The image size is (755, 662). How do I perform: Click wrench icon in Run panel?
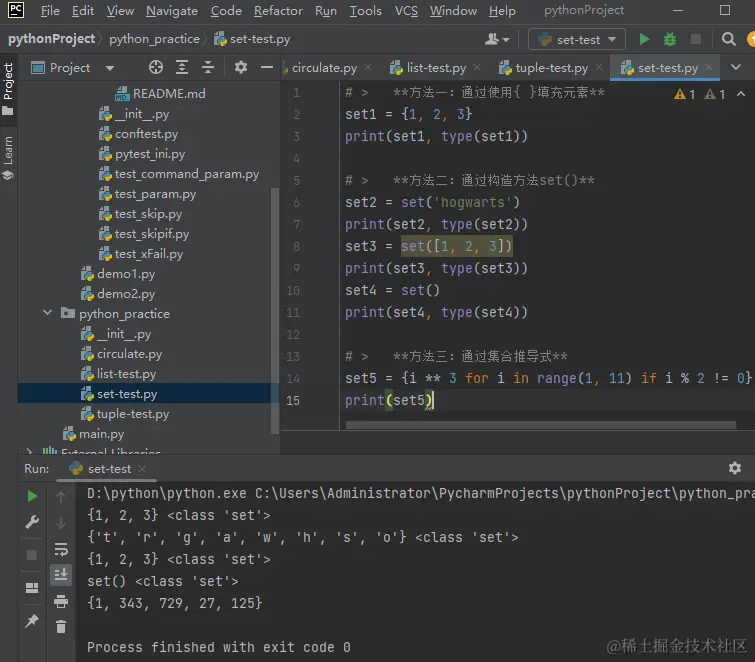(32, 522)
